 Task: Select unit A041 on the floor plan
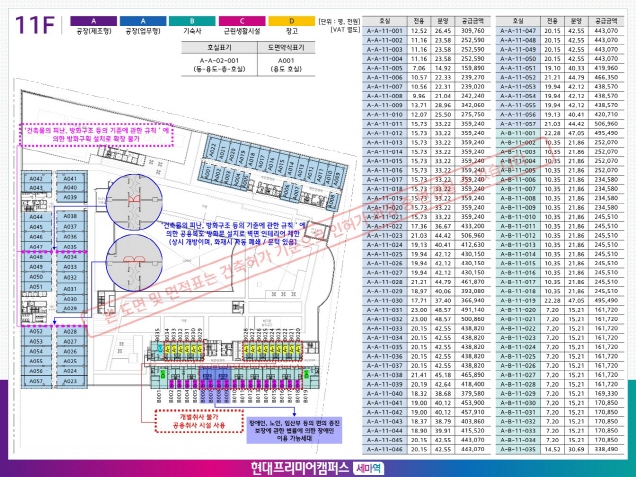click(70, 177)
